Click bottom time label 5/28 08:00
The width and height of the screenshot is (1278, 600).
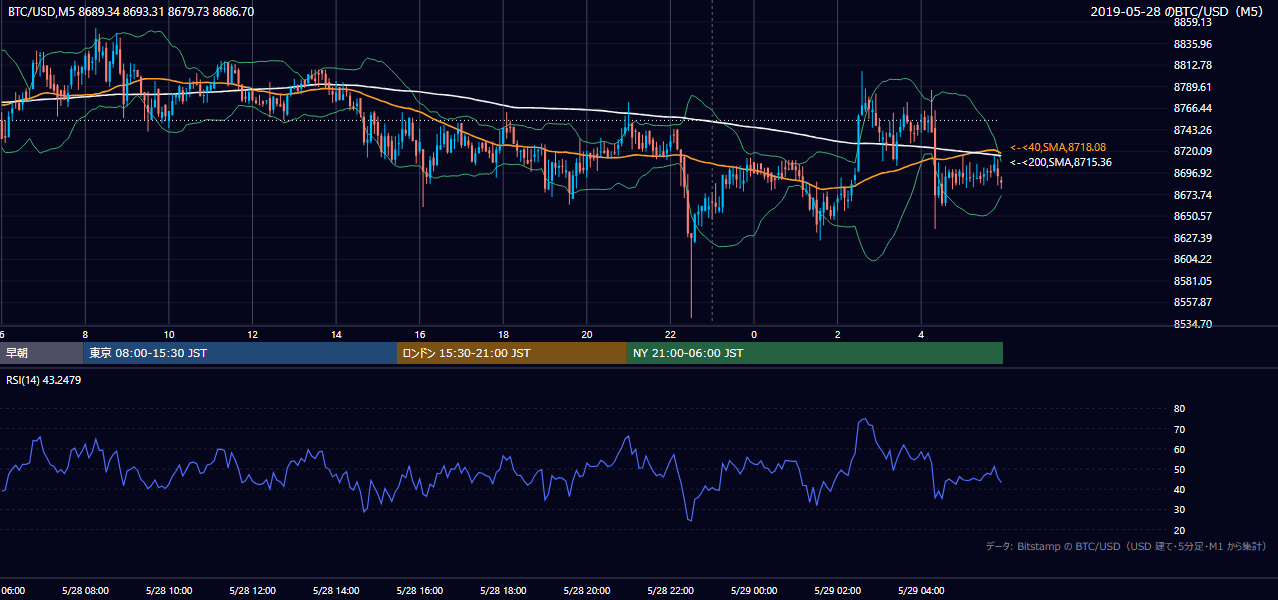click(x=85, y=590)
